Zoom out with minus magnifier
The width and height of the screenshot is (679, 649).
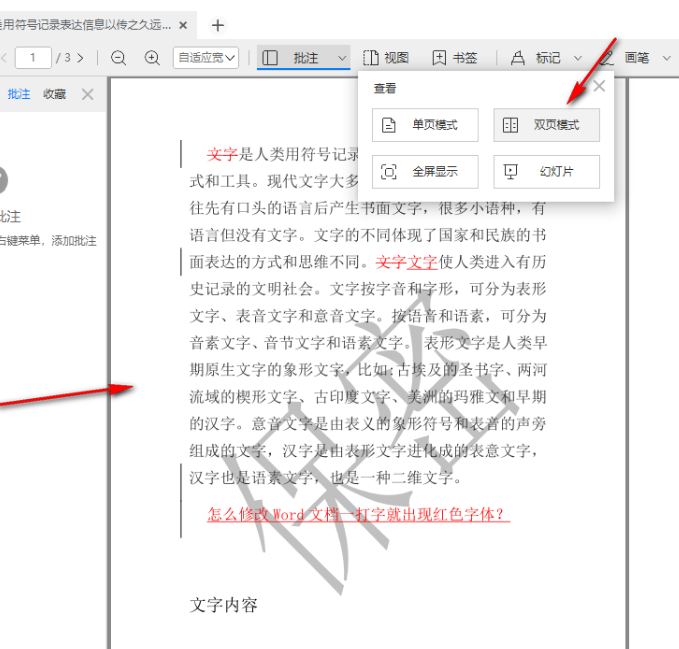coord(118,58)
